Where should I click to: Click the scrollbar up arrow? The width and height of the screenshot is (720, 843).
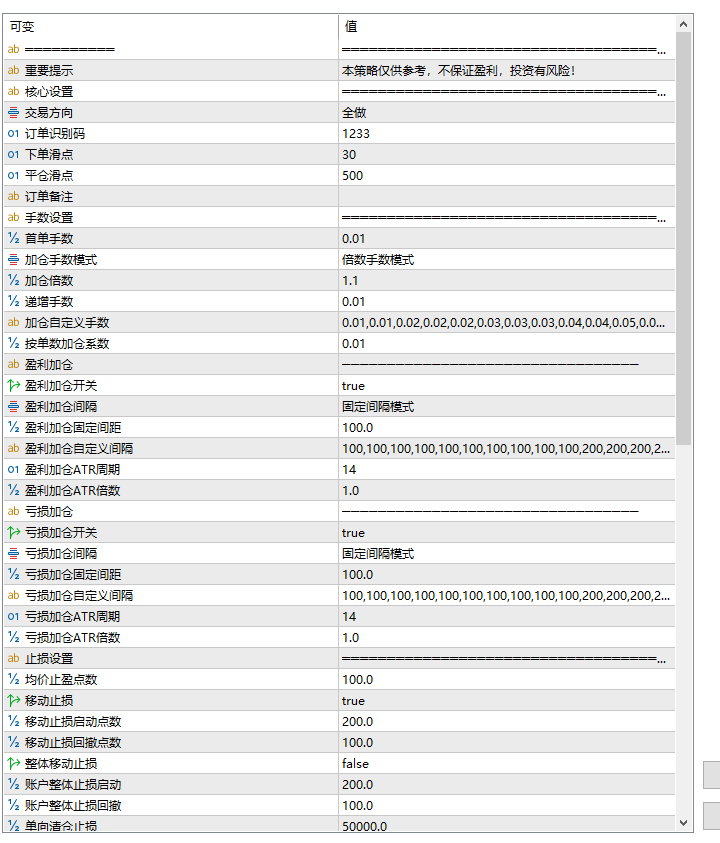[683, 24]
